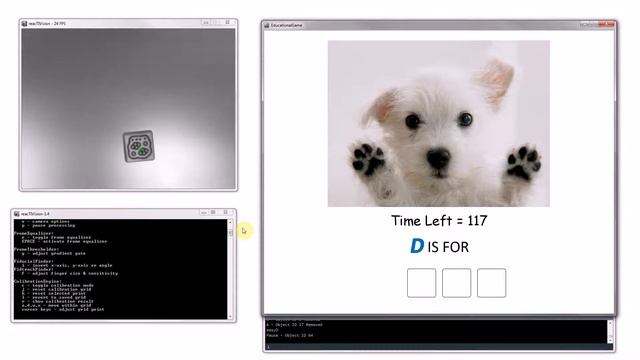Image resolution: width=640 pixels, height=360 pixels.
Task: Click the "adjust gradient gate" console line
Action: pyautogui.click(x=53, y=253)
